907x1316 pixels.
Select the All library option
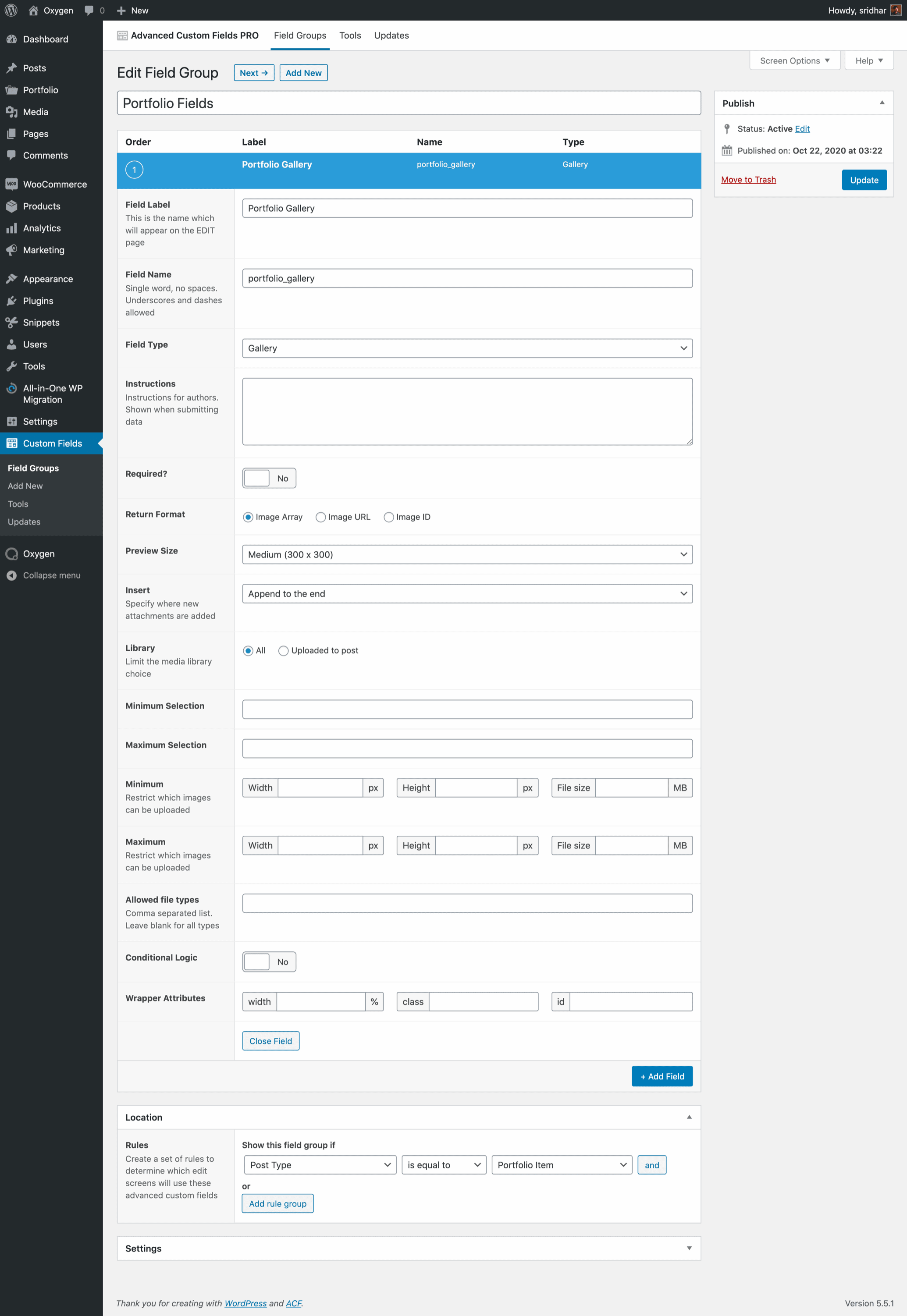248,651
